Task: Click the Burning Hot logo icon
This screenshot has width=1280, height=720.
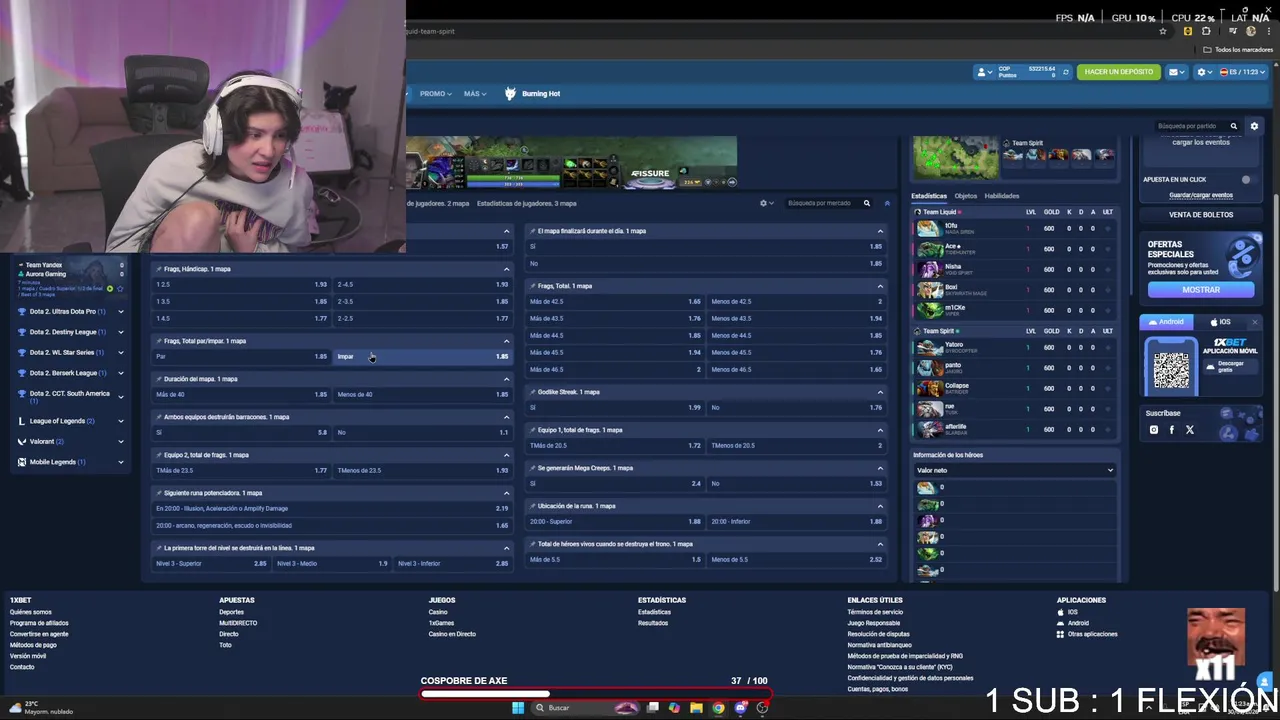Action: [510, 93]
